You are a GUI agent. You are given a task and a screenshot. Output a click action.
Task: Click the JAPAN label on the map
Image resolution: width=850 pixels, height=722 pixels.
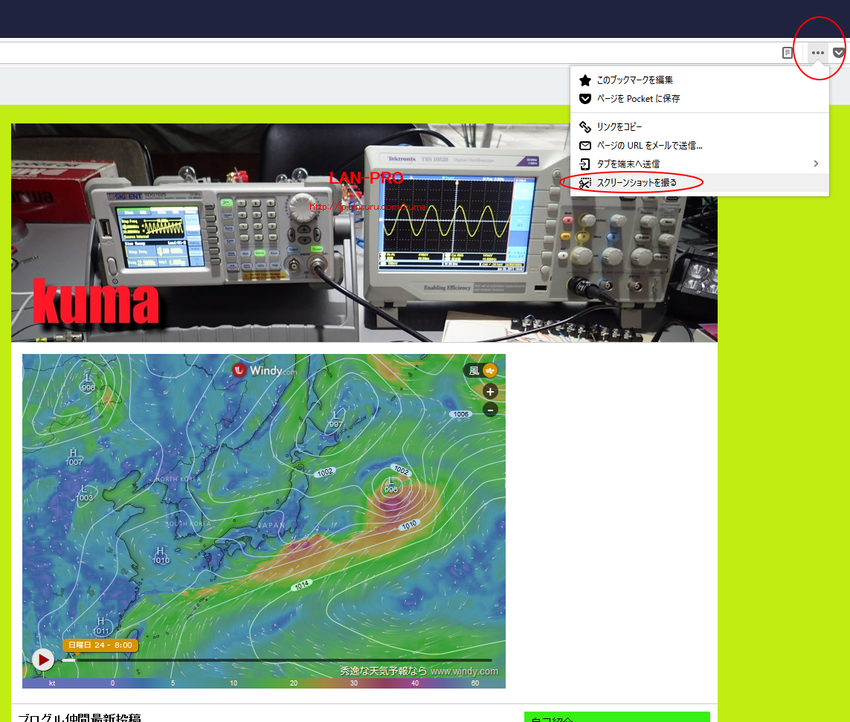[x=271, y=525]
